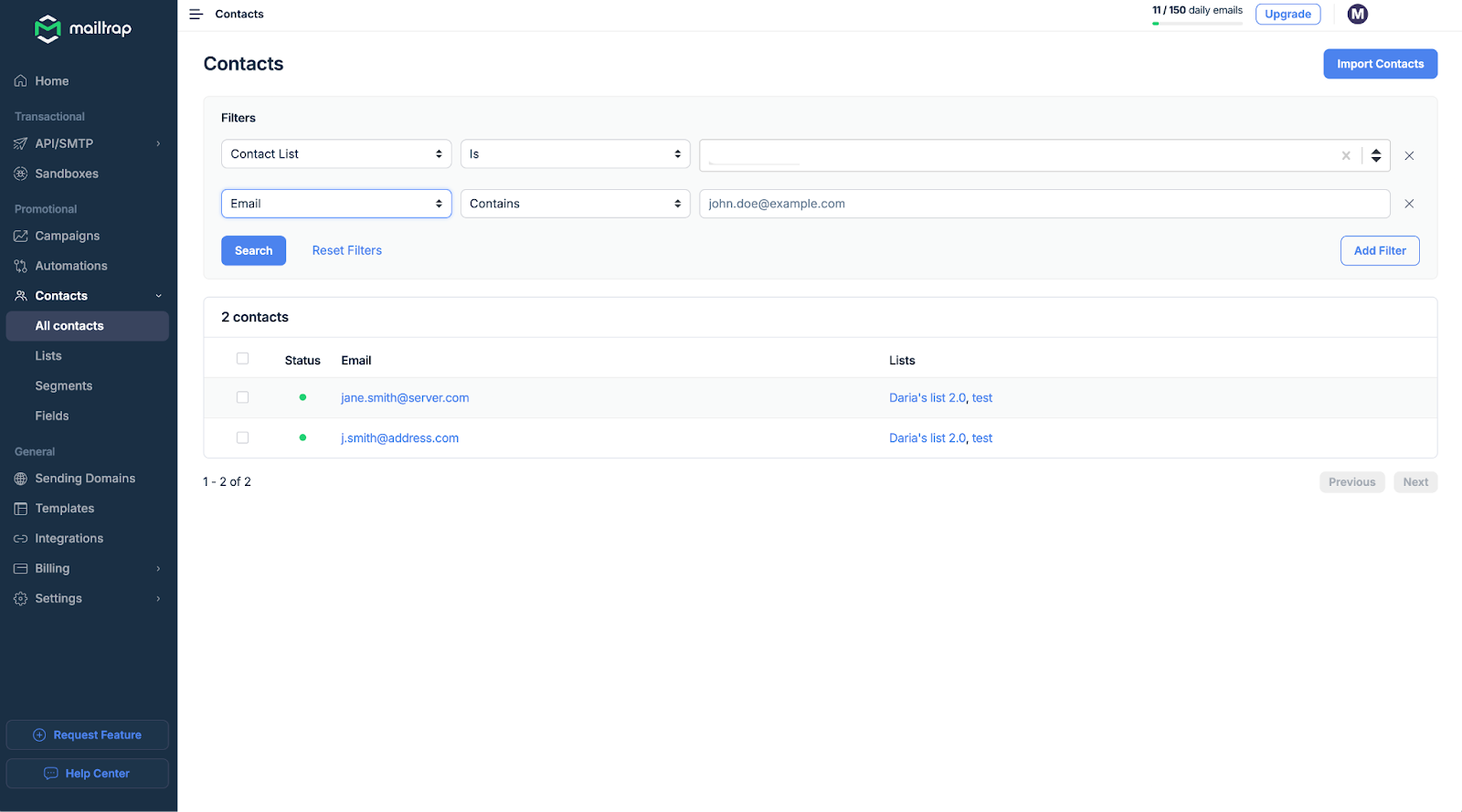The width and height of the screenshot is (1462, 812).
Task: Open the Help Center button
Action: tap(87, 774)
